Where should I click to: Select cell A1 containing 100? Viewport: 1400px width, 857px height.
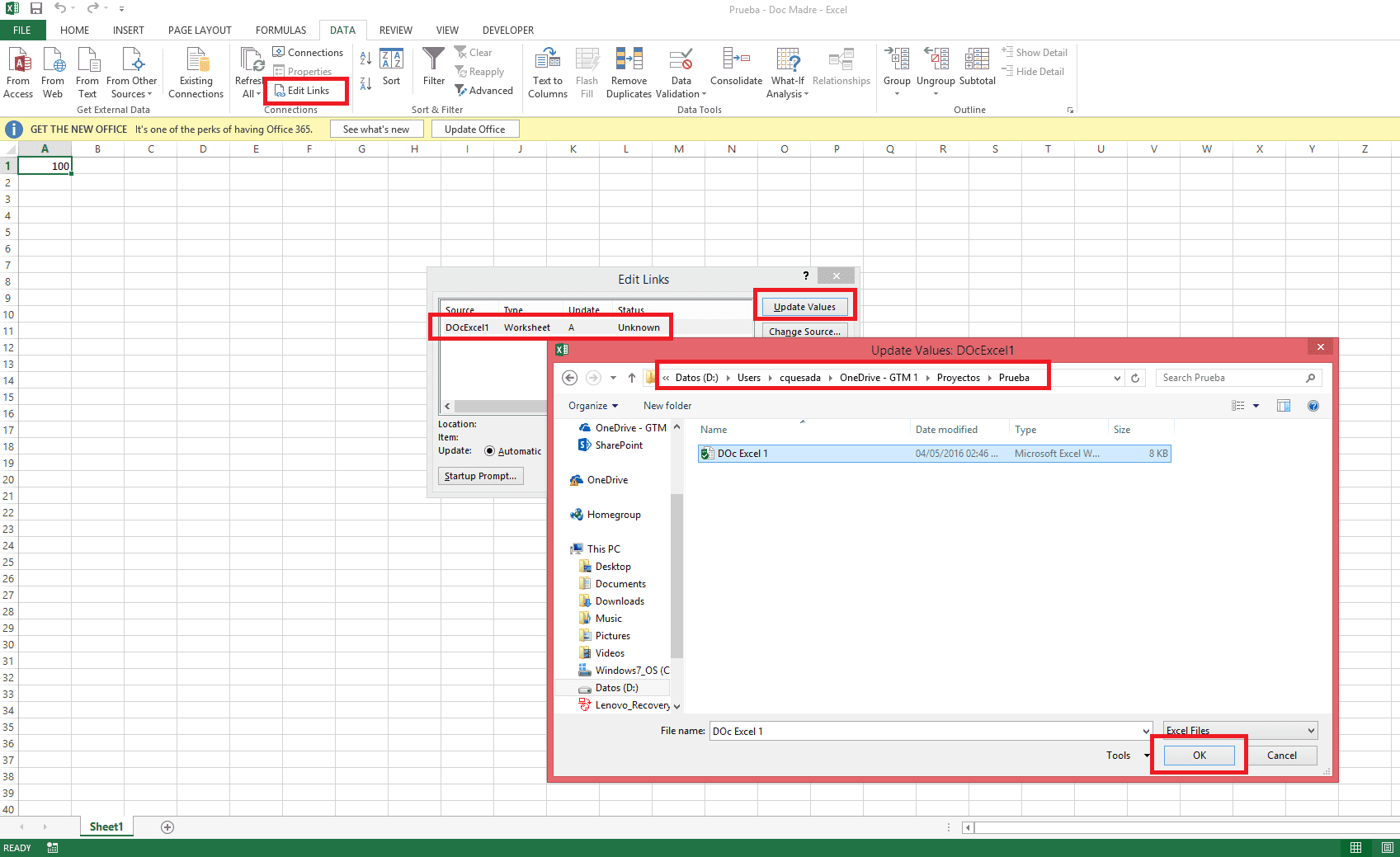[45, 166]
